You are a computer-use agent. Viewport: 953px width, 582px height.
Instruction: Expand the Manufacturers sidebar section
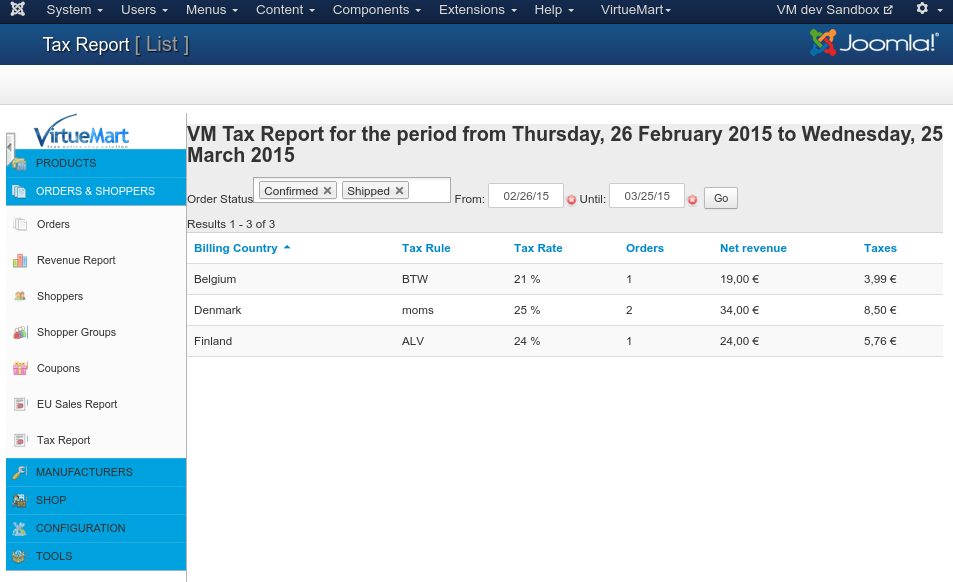[x=84, y=472]
